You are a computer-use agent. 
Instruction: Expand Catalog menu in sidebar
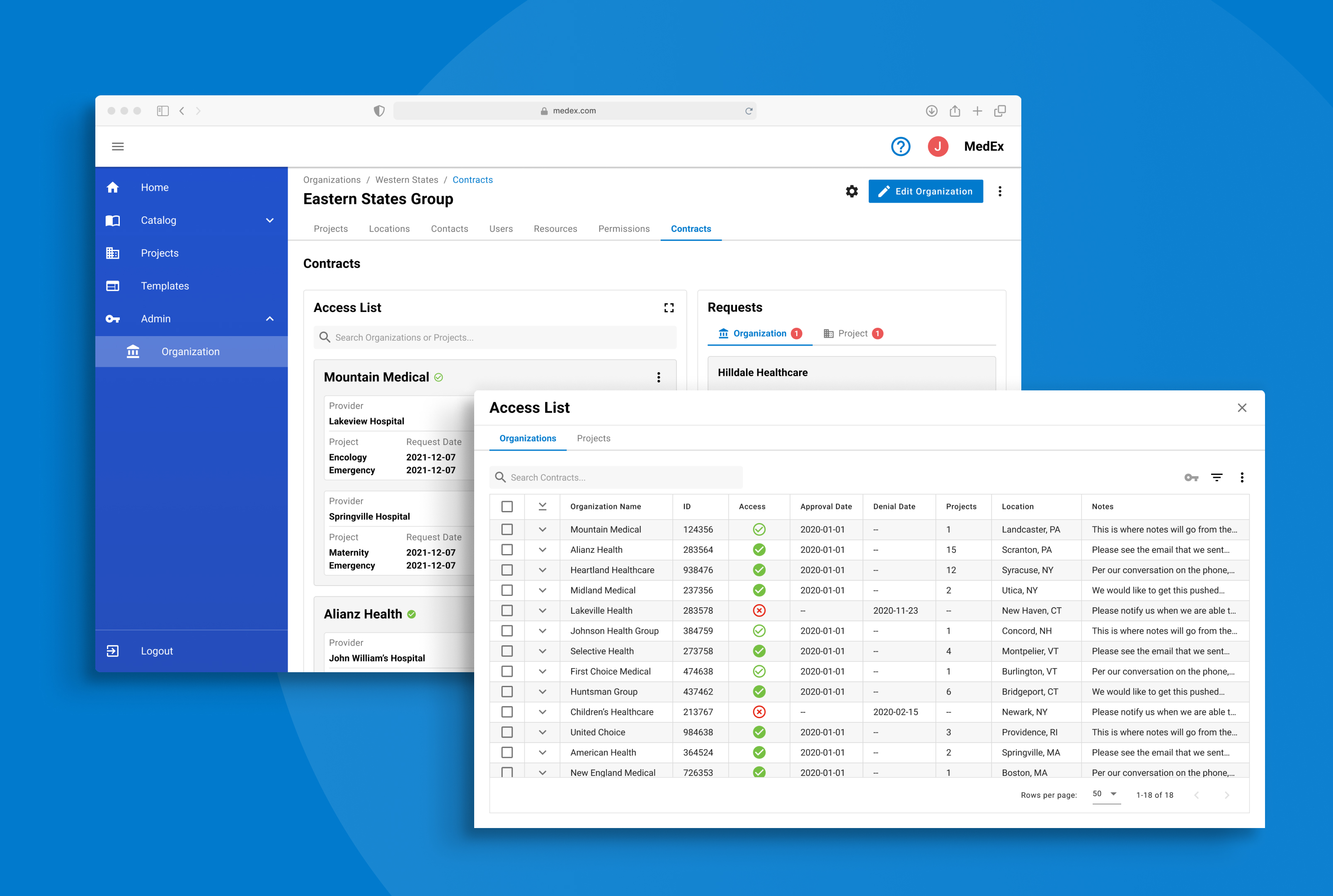[270, 220]
